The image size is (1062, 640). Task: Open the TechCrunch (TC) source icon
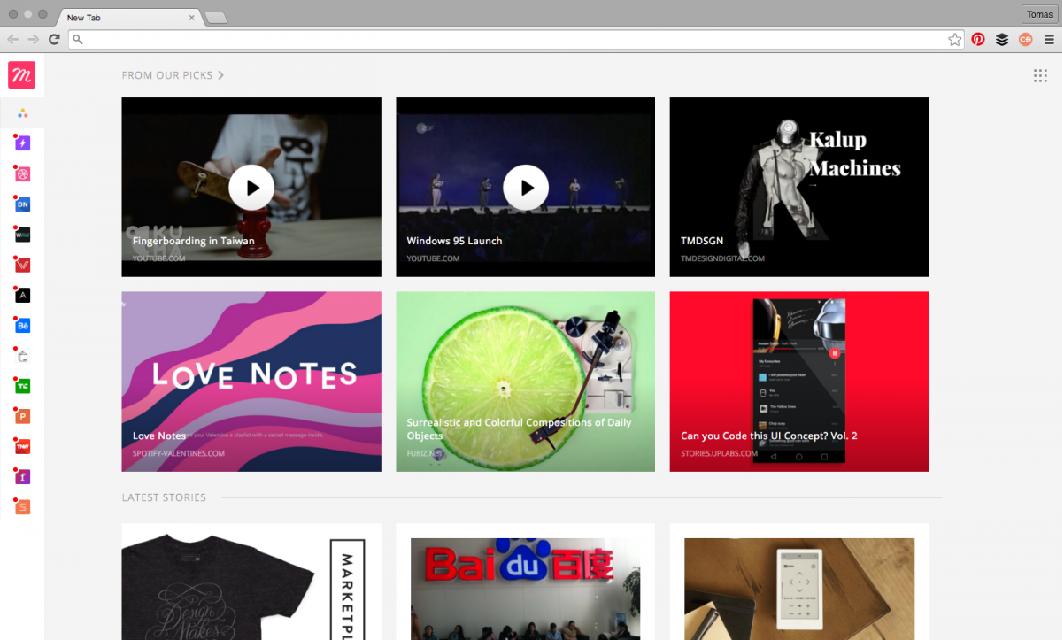22,386
